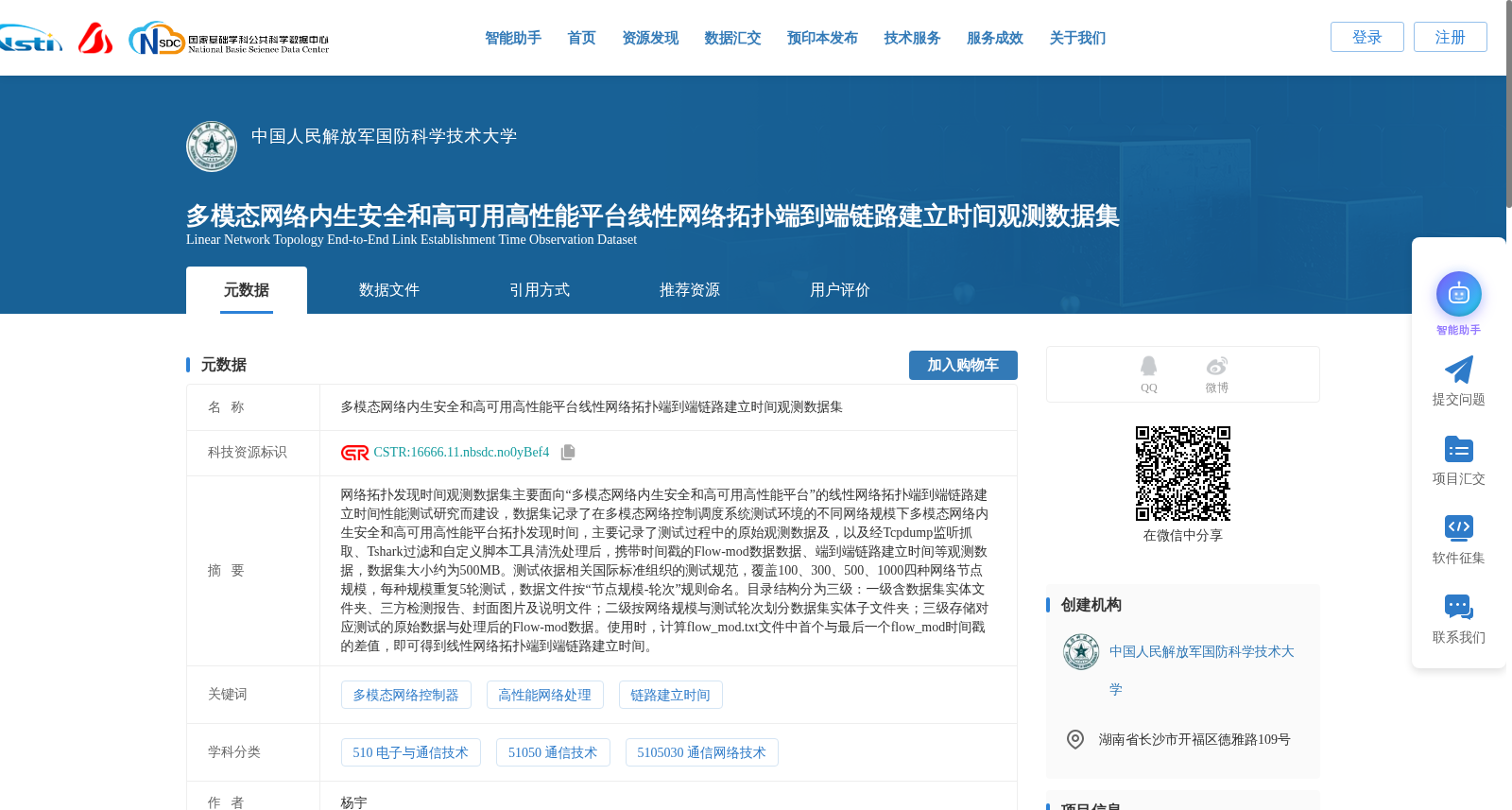Screen dimensions: 1512x810
Task: Click the university emblem under 创建机构
Action: pos(1081,652)
